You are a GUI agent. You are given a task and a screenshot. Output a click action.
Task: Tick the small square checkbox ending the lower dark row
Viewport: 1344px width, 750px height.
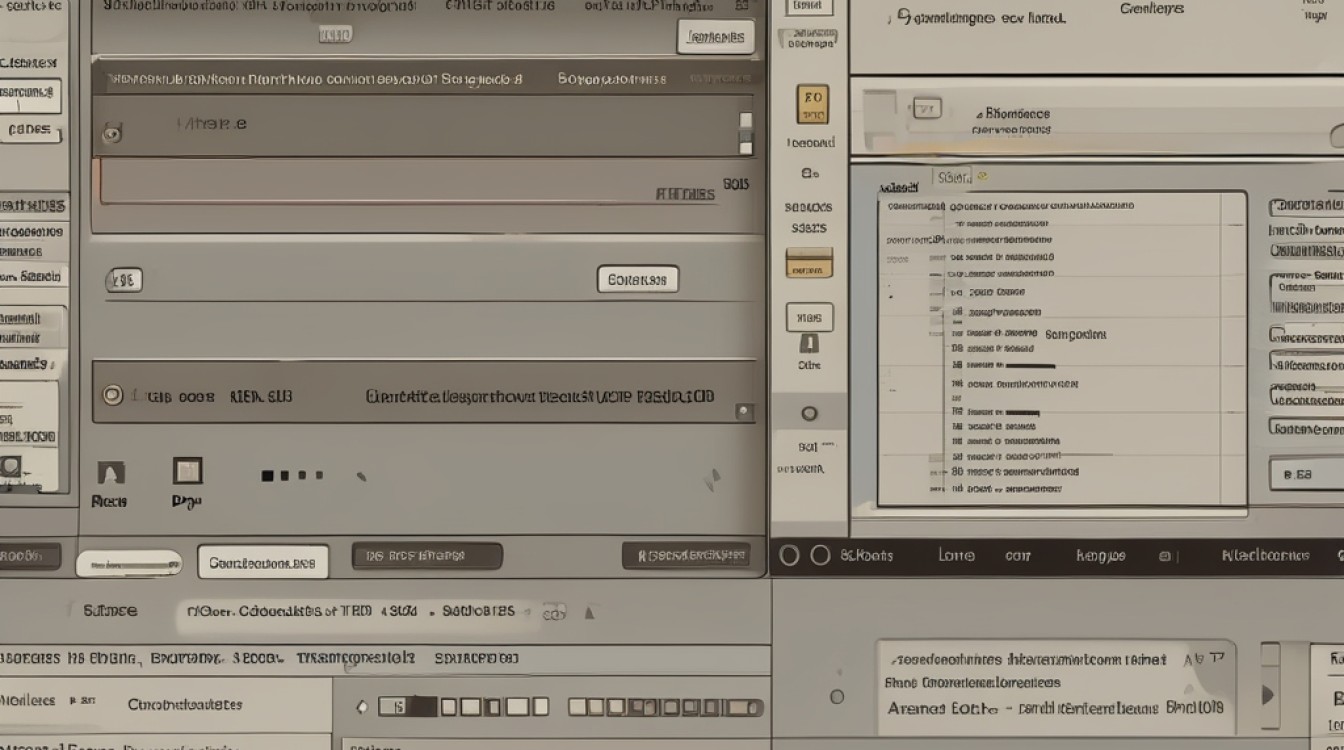pos(743,410)
